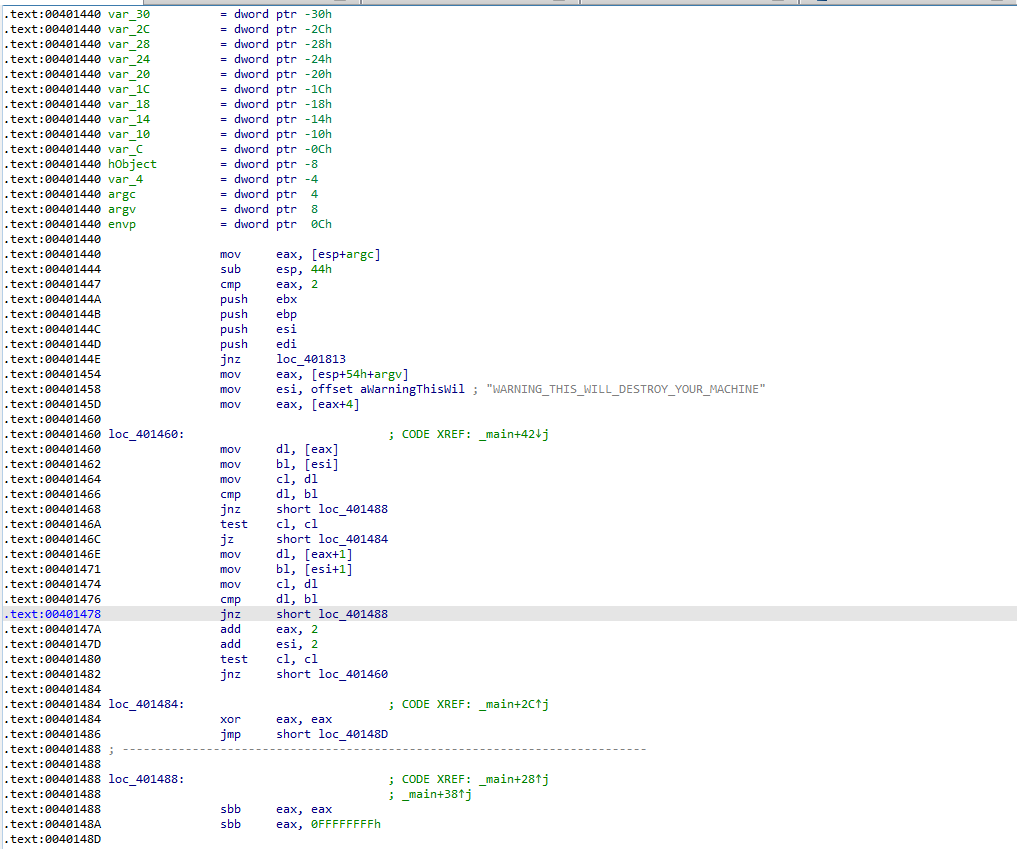Select the 'sub esp, 44h' instruction
This screenshot has height=849, width=1017.
point(276,269)
